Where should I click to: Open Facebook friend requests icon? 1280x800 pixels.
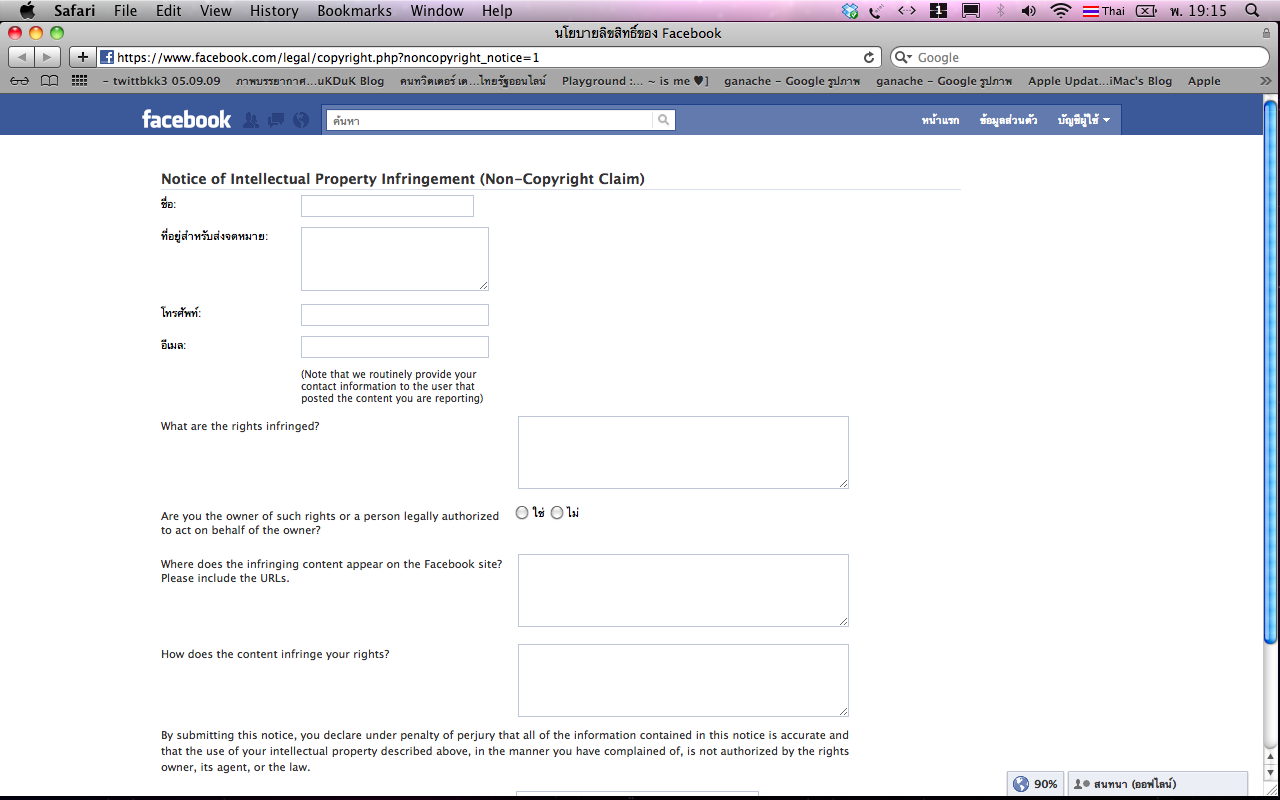251,120
